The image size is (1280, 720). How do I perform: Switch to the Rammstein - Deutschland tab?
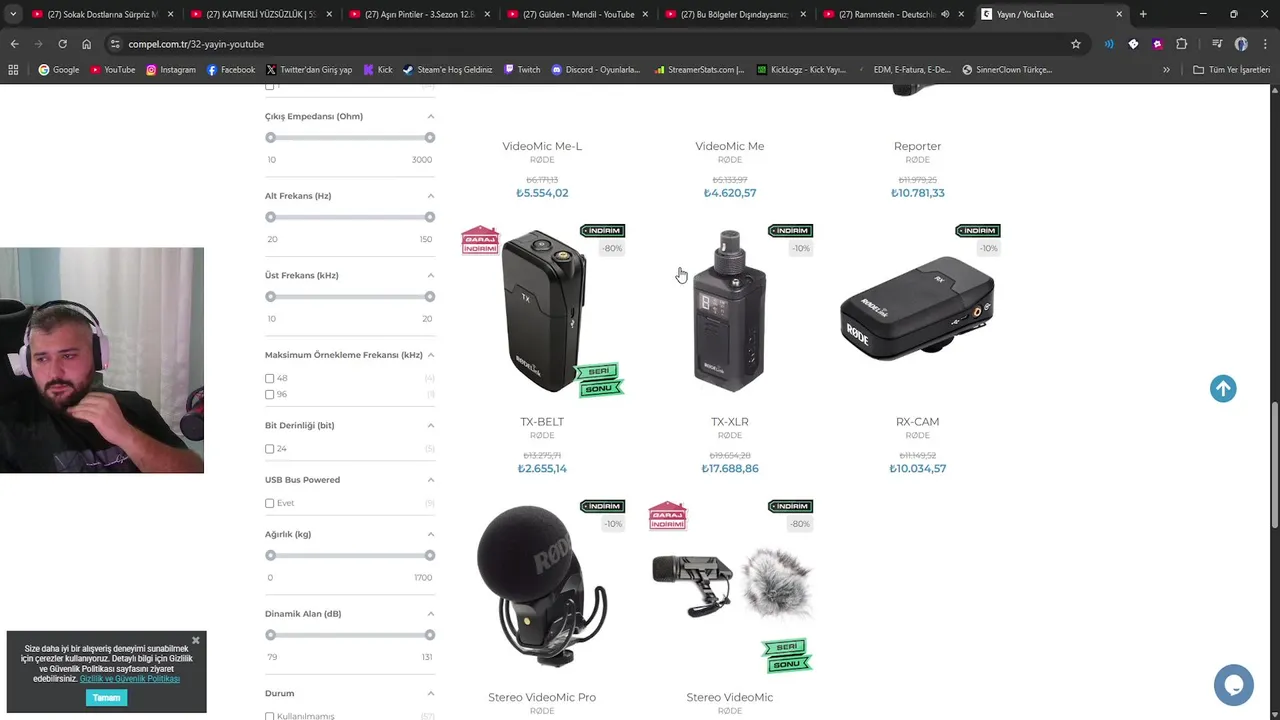click(894, 14)
